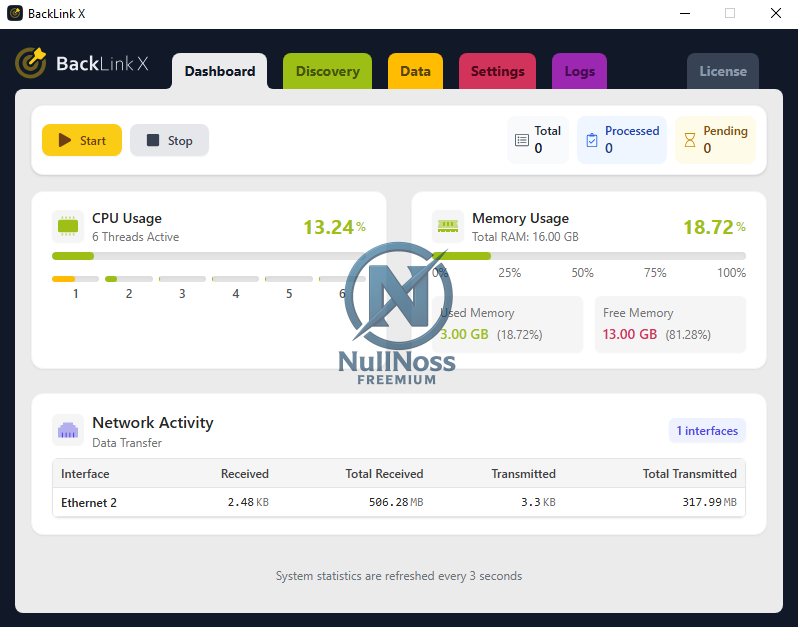The height and width of the screenshot is (627, 798).
Task: Click the Total Transmitted column header
Action: point(690,474)
